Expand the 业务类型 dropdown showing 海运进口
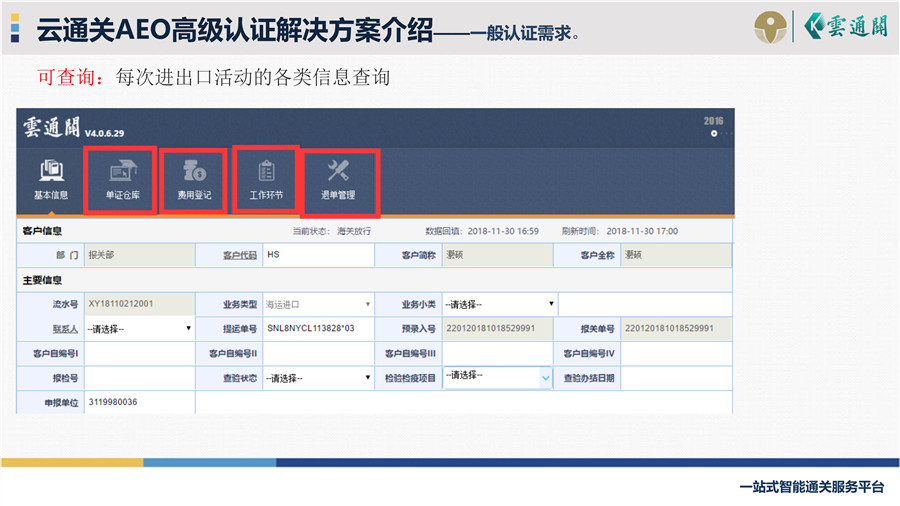 319,305
